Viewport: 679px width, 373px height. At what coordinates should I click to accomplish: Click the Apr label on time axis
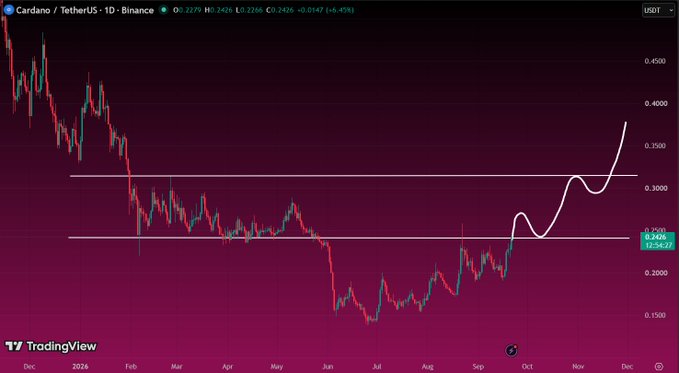228,367
